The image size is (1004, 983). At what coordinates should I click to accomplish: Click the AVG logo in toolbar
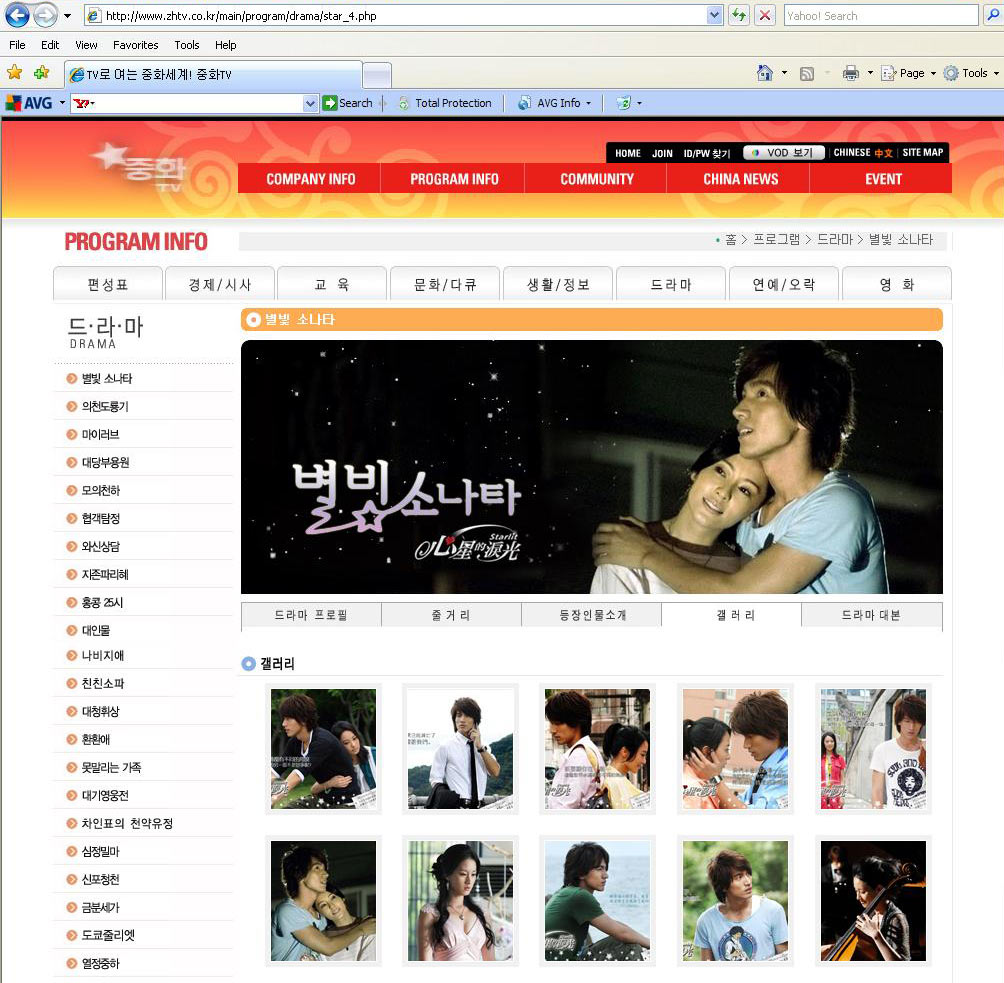tap(29, 102)
